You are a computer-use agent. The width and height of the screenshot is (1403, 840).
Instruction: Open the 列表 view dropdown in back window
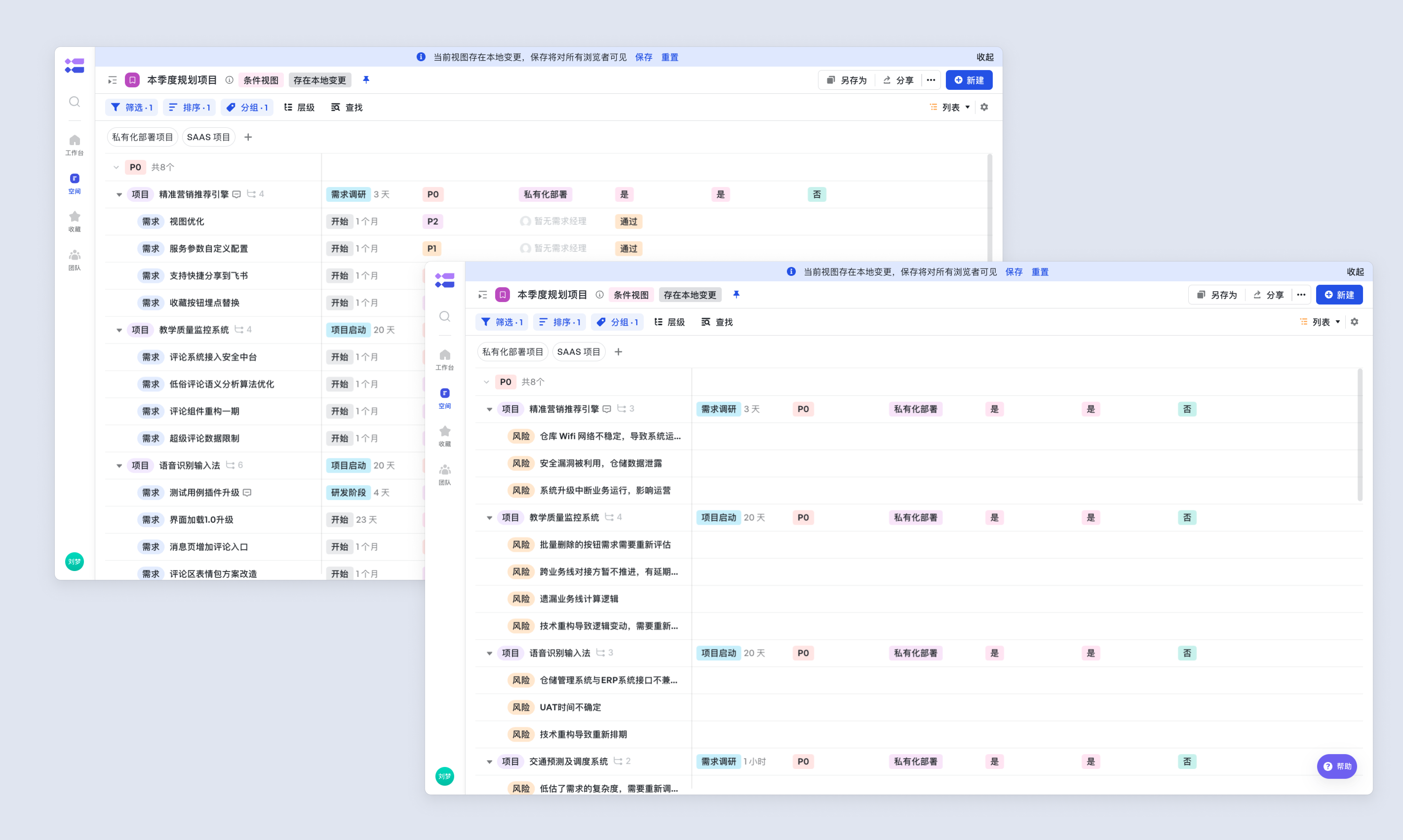point(950,107)
